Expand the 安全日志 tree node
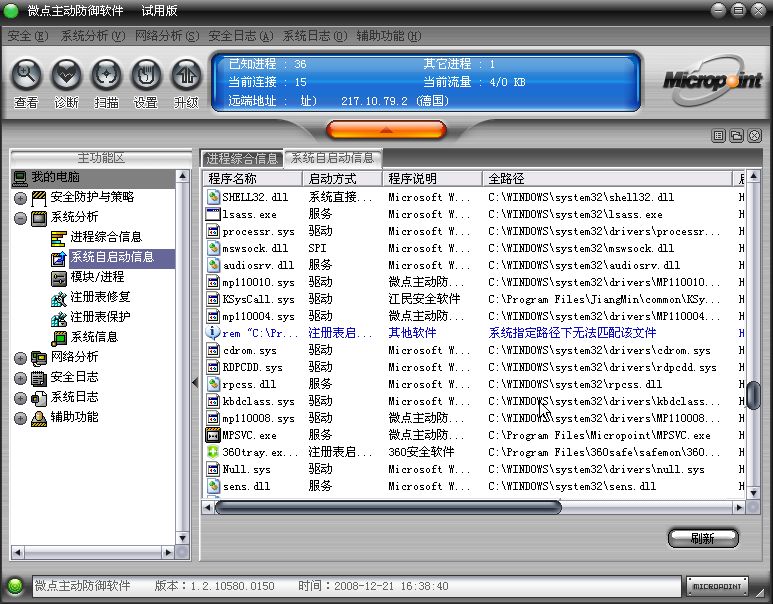 [20, 378]
